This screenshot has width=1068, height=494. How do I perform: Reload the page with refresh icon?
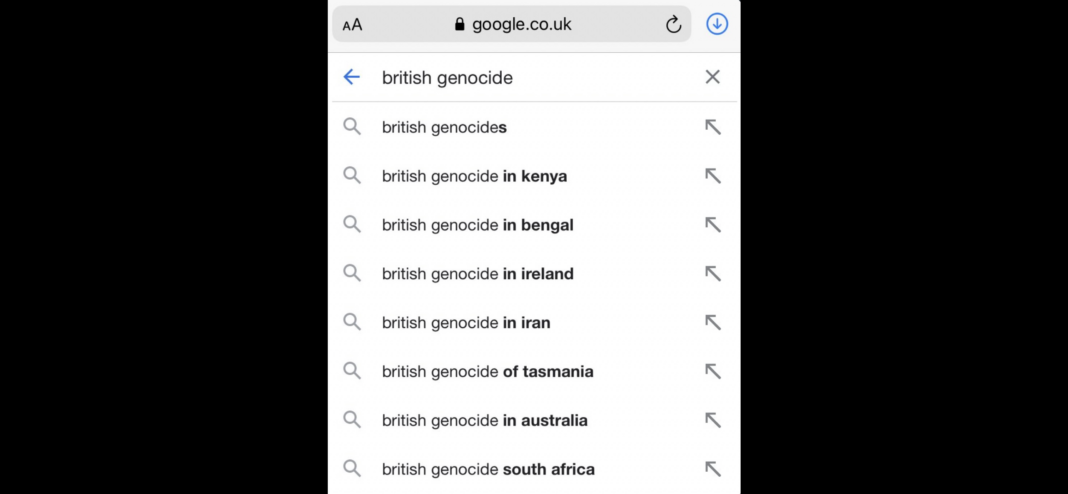click(x=673, y=25)
